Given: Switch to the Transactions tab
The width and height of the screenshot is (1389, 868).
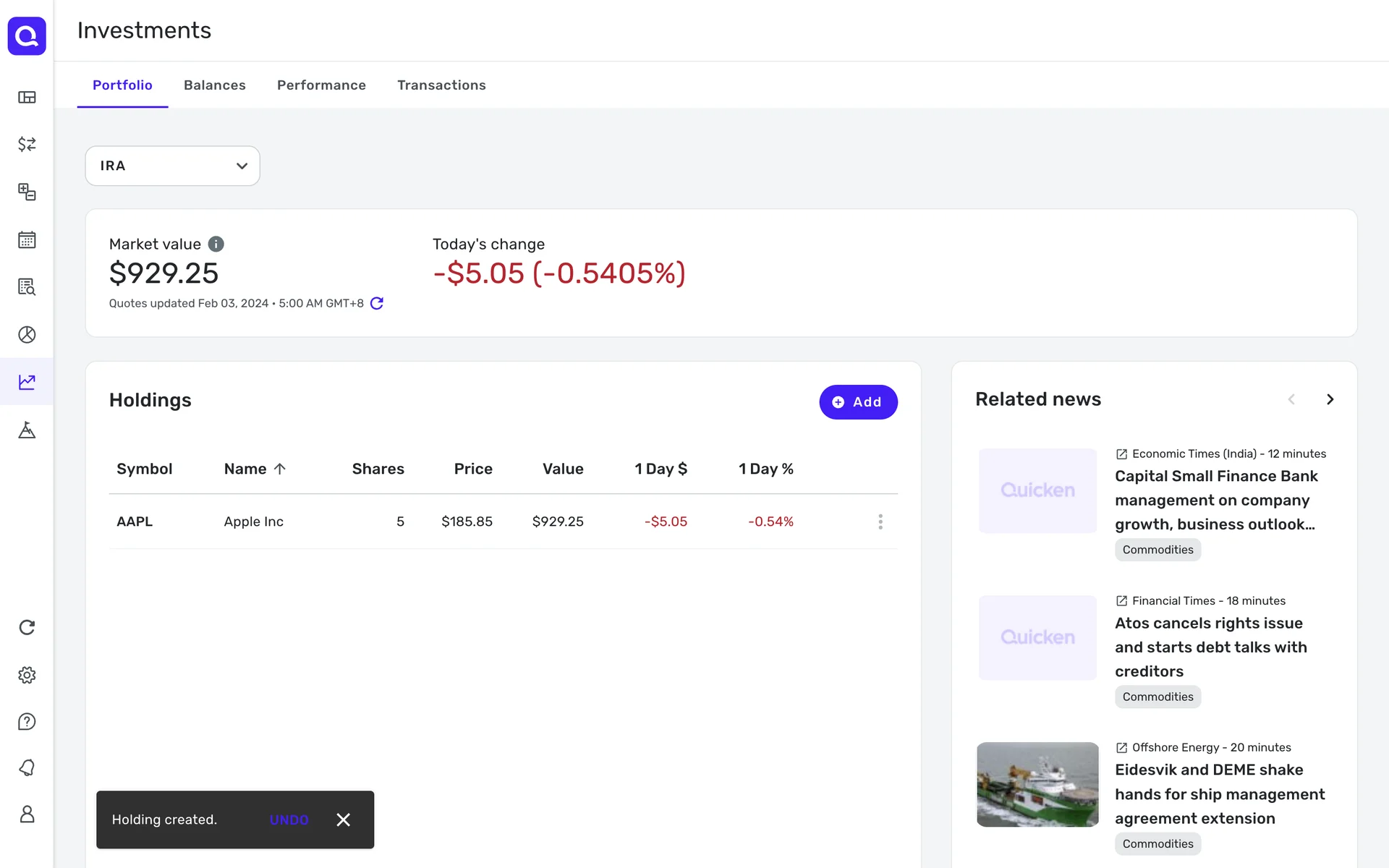Looking at the screenshot, I should pyautogui.click(x=441, y=85).
